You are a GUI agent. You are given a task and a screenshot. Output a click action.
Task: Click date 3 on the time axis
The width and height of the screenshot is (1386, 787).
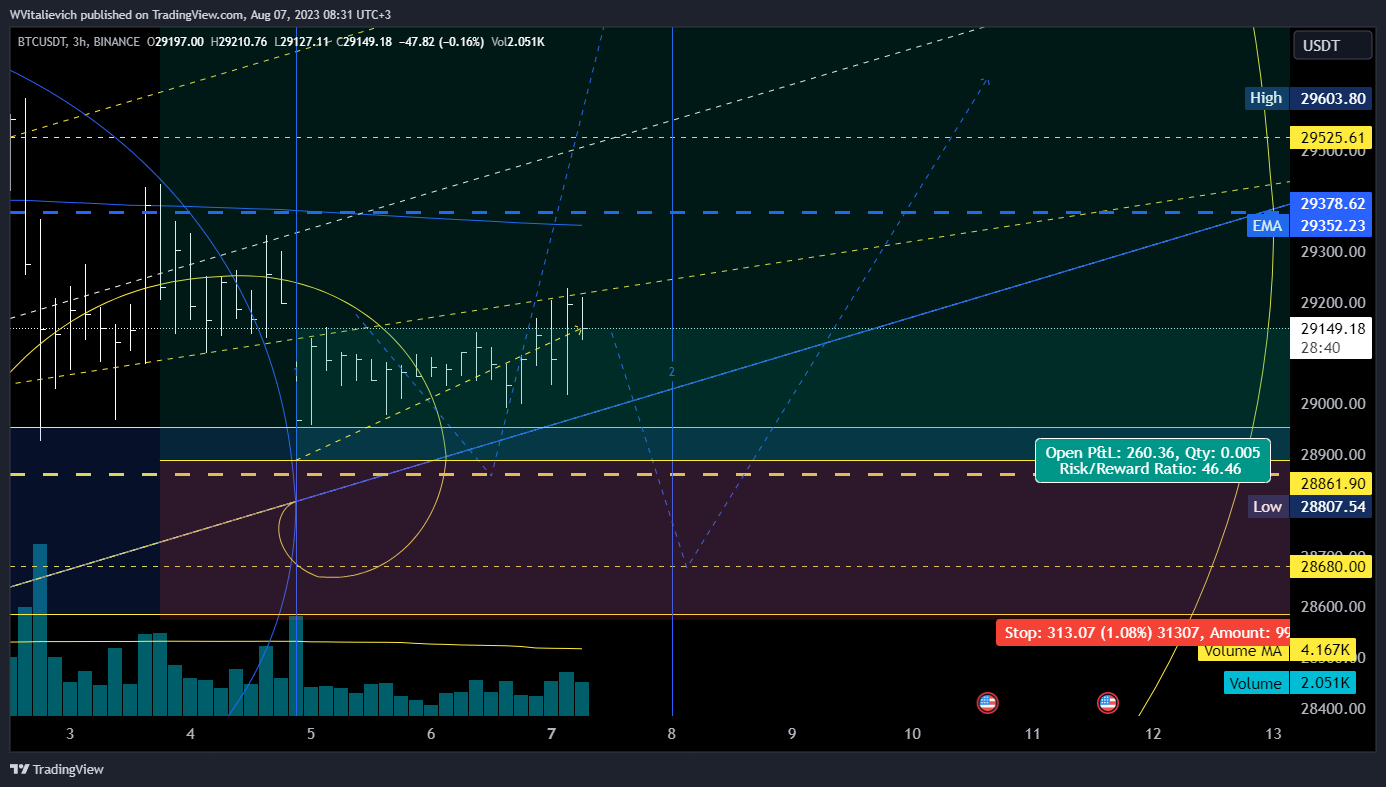(x=70, y=734)
